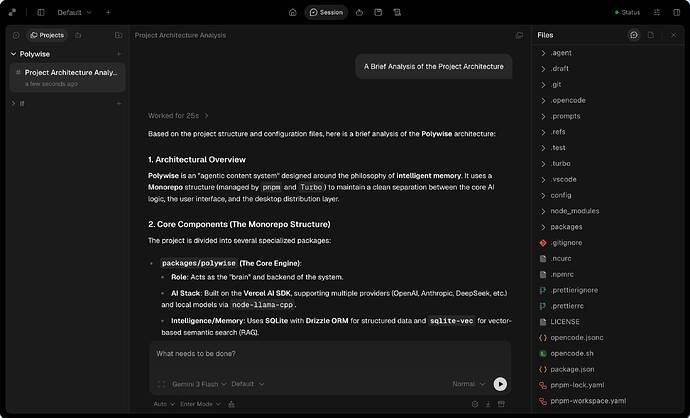Open the Enter Mode dropdown

point(201,404)
